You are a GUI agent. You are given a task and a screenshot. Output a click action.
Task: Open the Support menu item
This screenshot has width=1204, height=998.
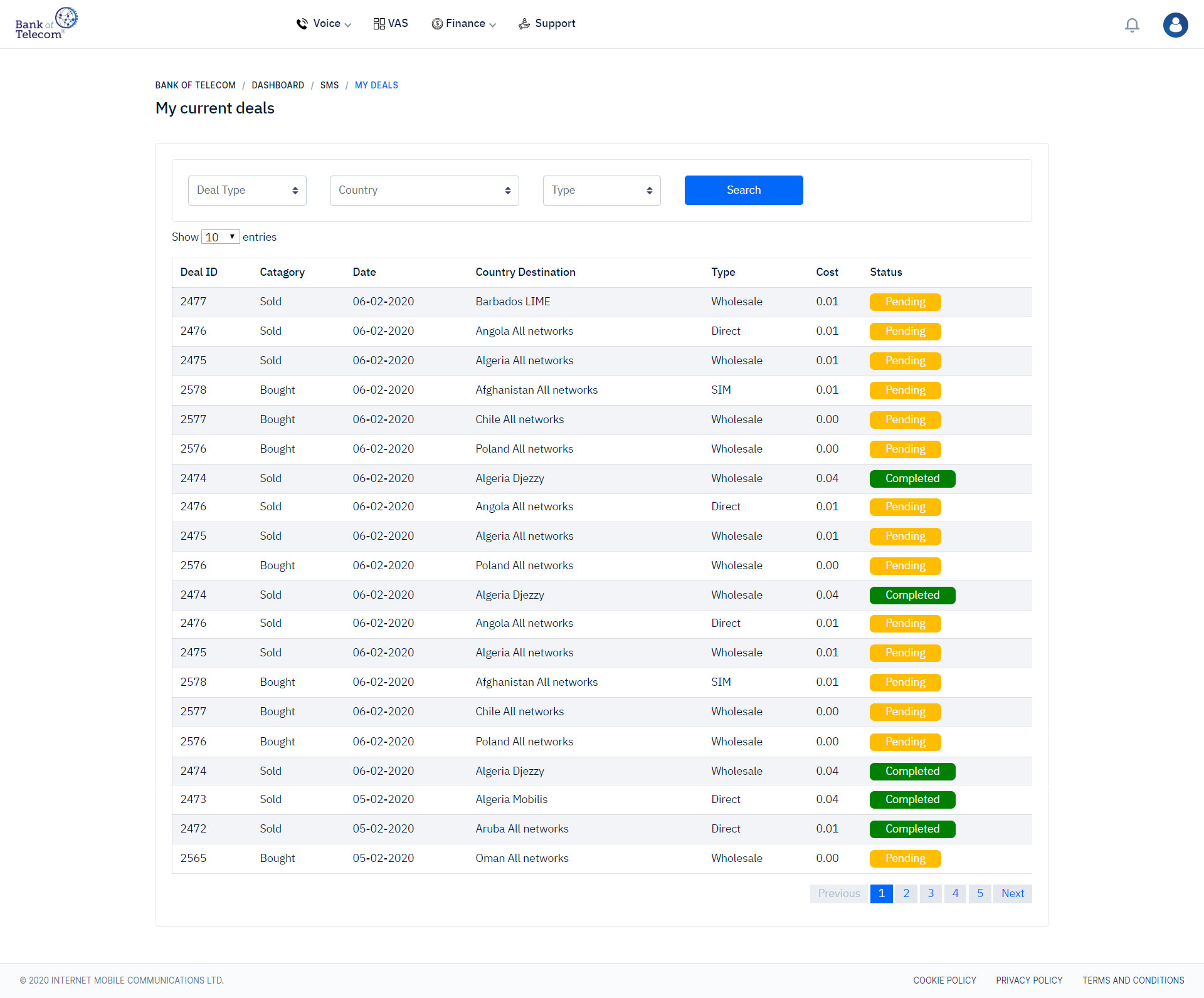coord(554,24)
